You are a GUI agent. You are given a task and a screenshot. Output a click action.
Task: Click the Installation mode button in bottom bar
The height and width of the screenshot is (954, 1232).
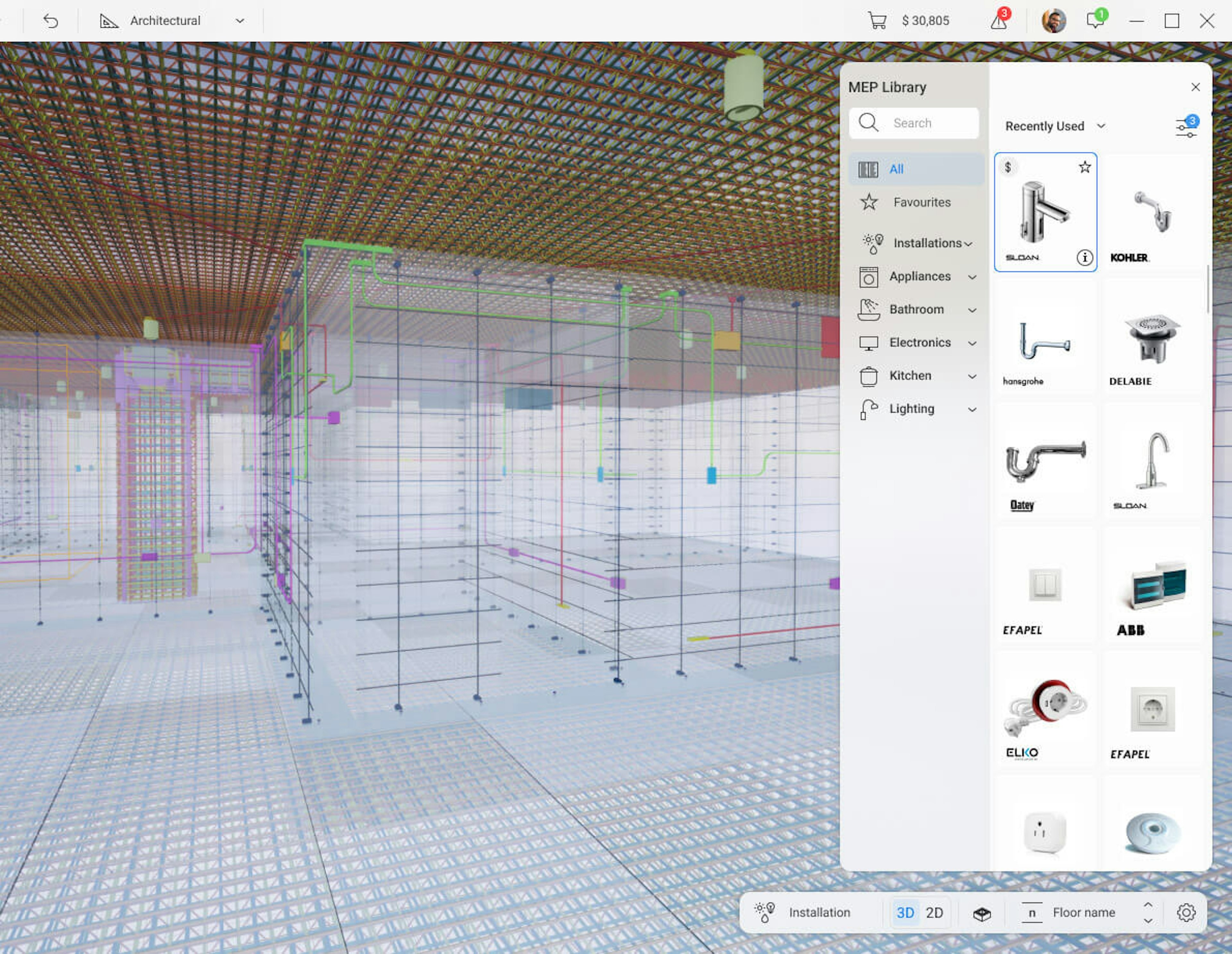[x=803, y=912]
